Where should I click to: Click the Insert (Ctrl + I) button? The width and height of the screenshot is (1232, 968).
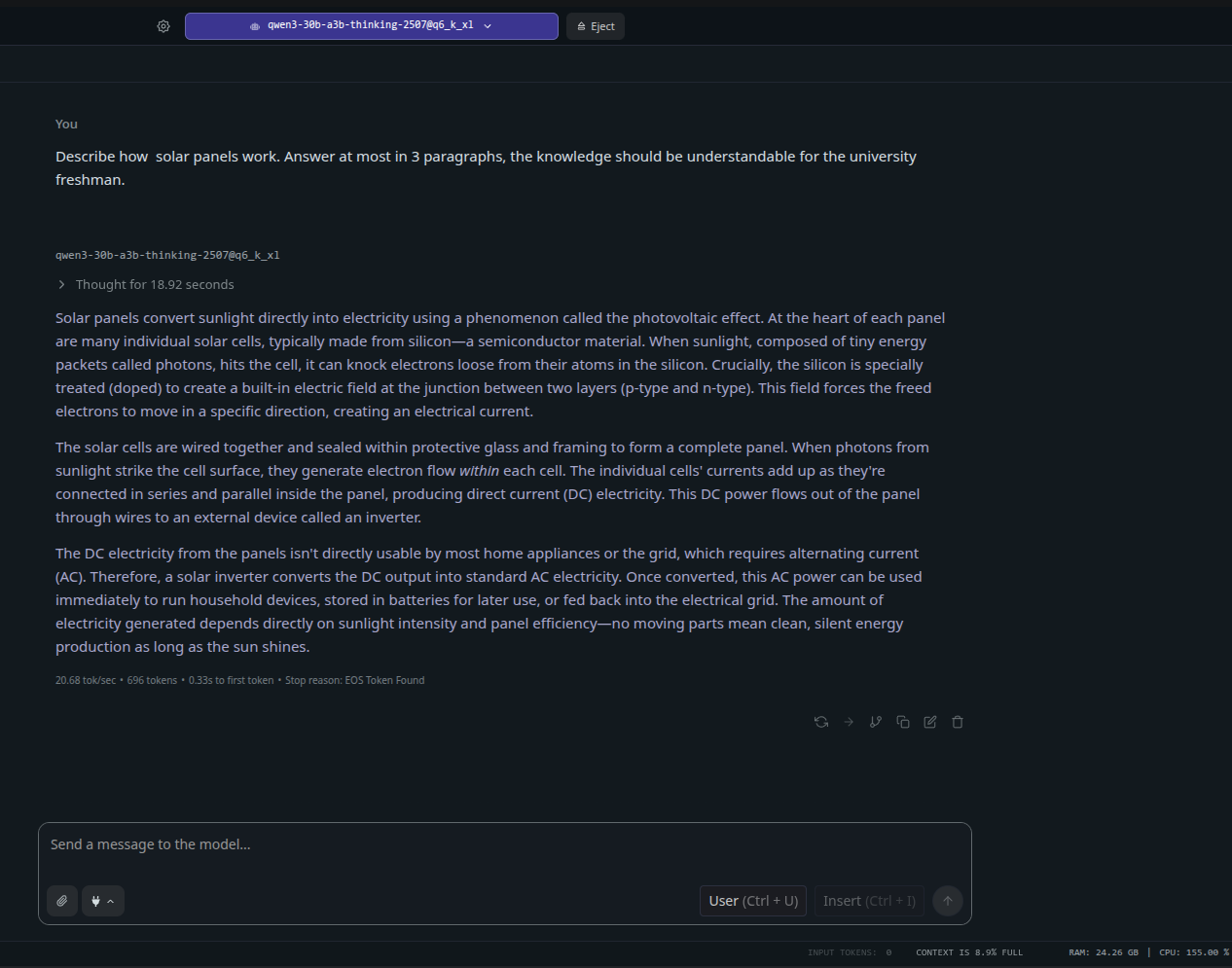pos(869,901)
